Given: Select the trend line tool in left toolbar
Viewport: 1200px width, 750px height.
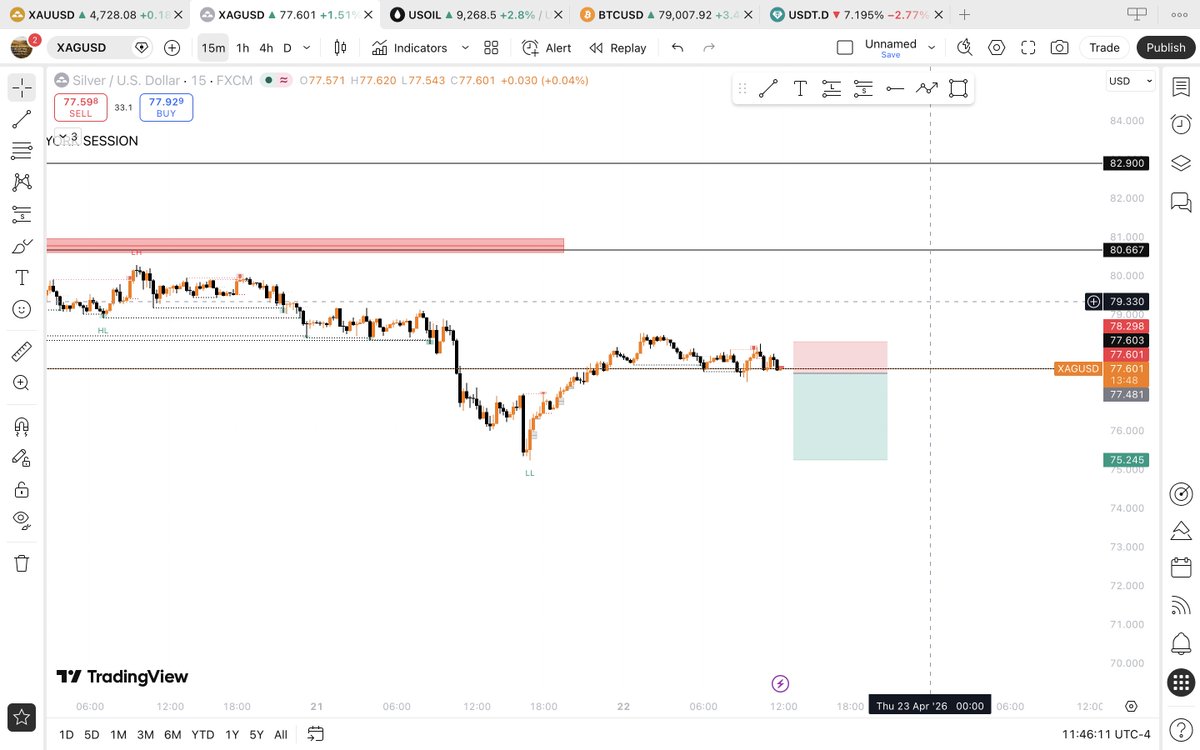Looking at the screenshot, I should (21, 120).
